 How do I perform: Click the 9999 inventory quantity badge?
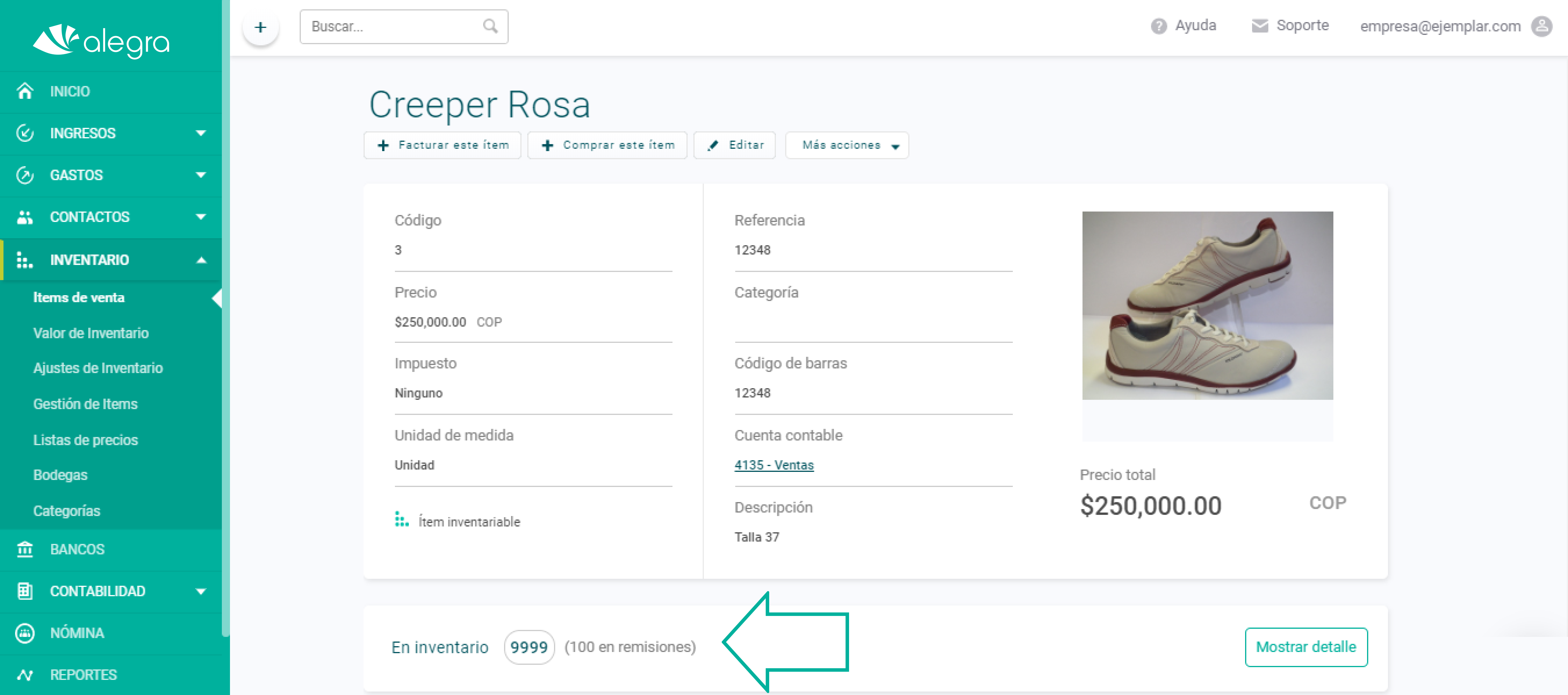click(529, 647)
